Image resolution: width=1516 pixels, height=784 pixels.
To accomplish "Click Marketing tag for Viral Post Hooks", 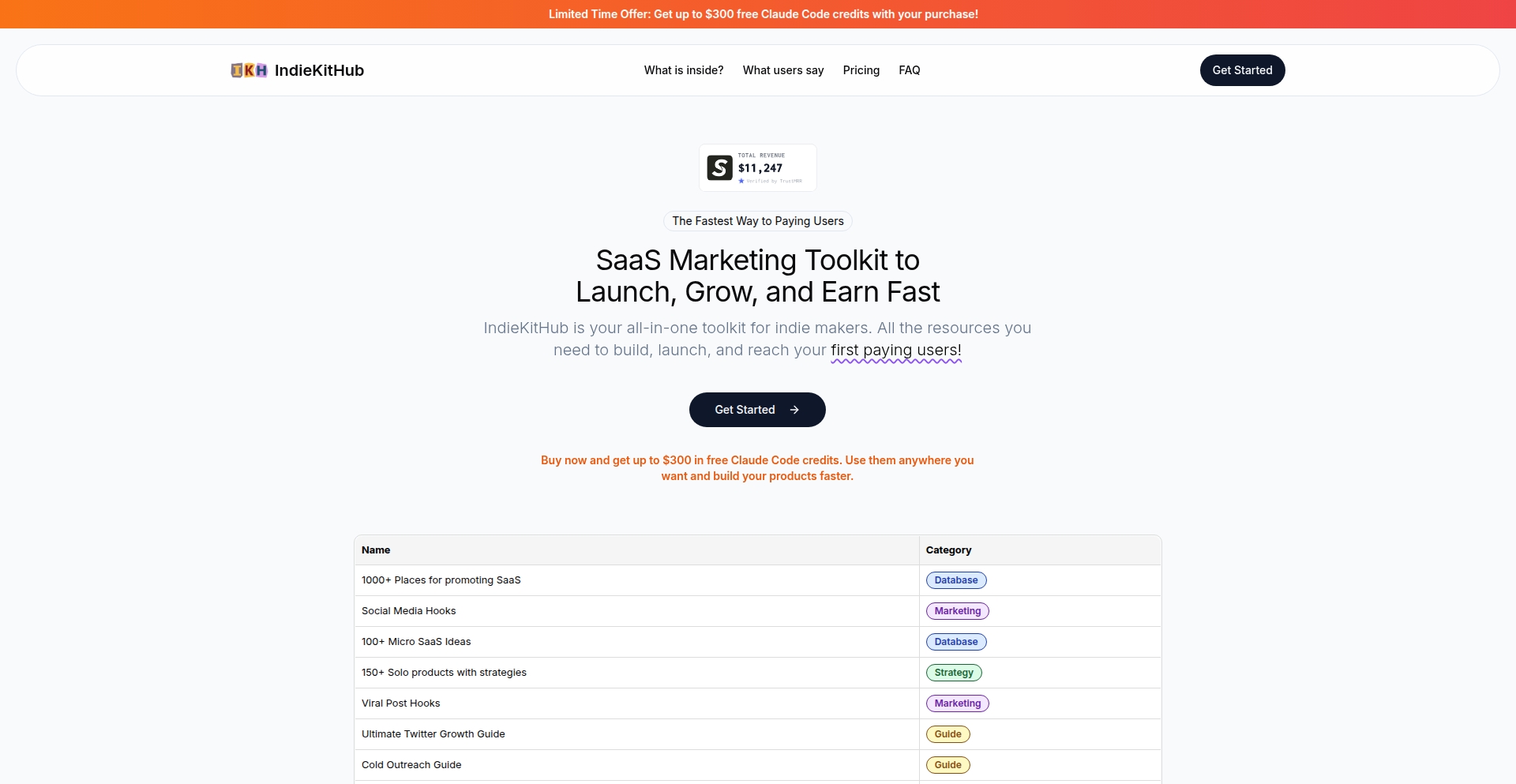I will tap(957, 703).
